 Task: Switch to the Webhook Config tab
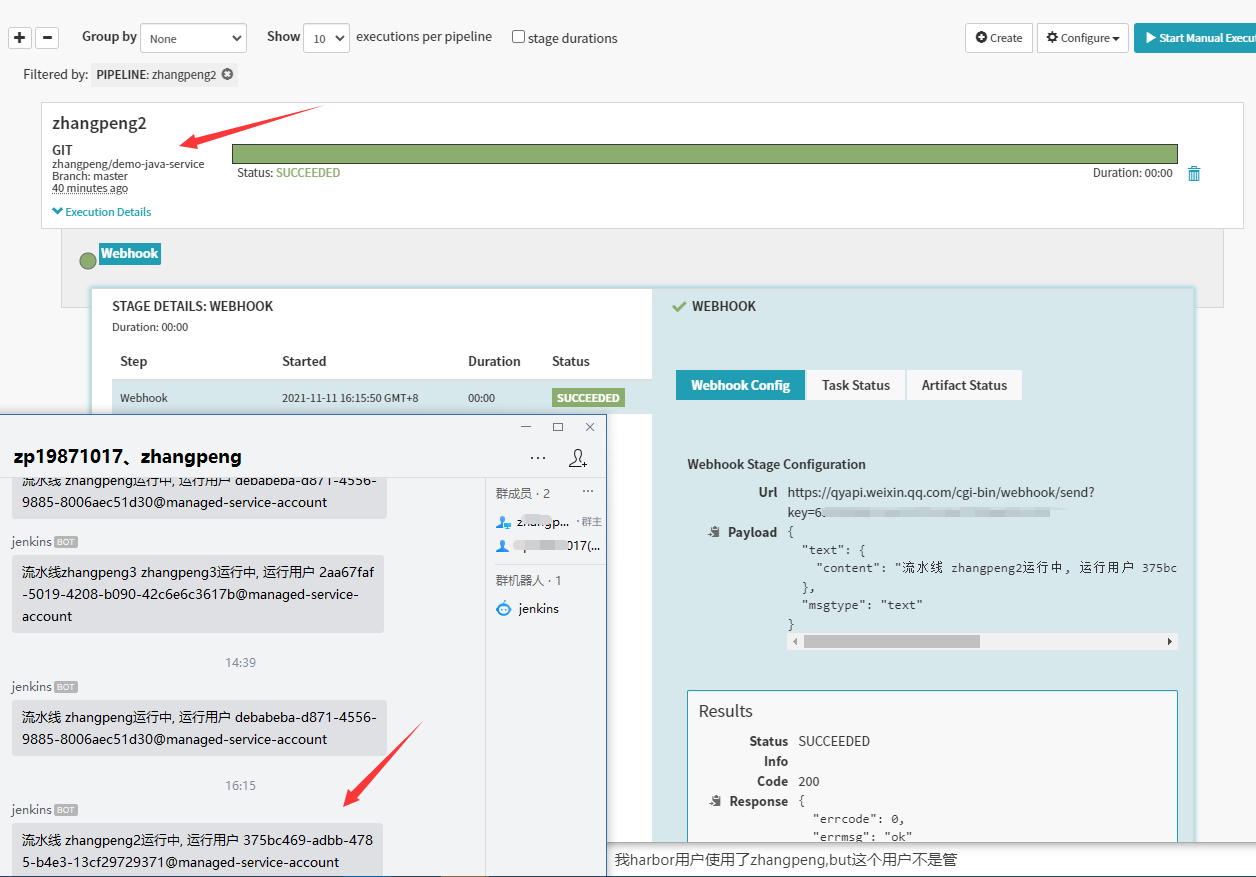pos(740,385)
